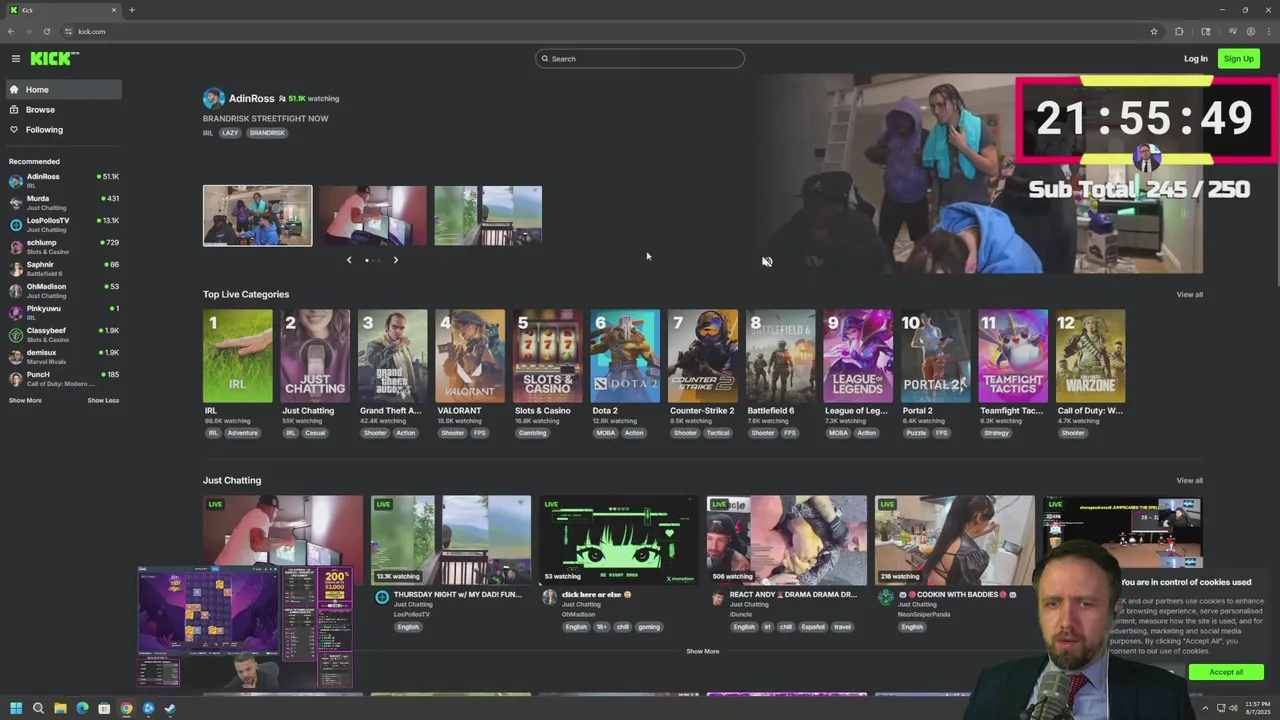Open PuncH recommended channel
1280x720 pixels.
(x=63, y=378)
